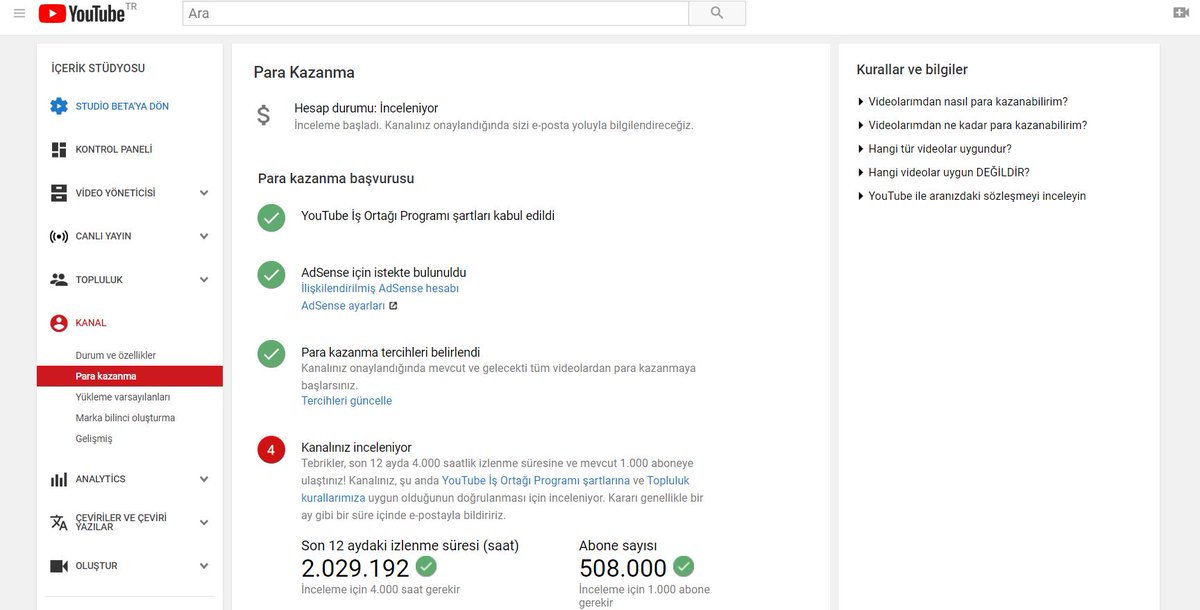Click 'Hesap durumu: İnceleniyor' text
Image resolution: width=1200 pixels, height=610 pixels.
366,108
